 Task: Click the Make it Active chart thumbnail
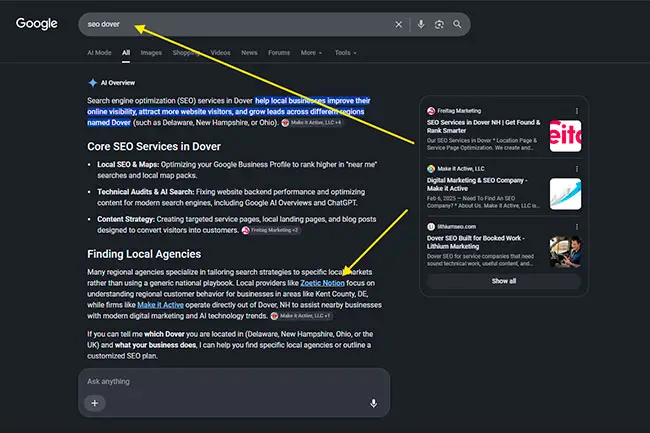point(565,194)
